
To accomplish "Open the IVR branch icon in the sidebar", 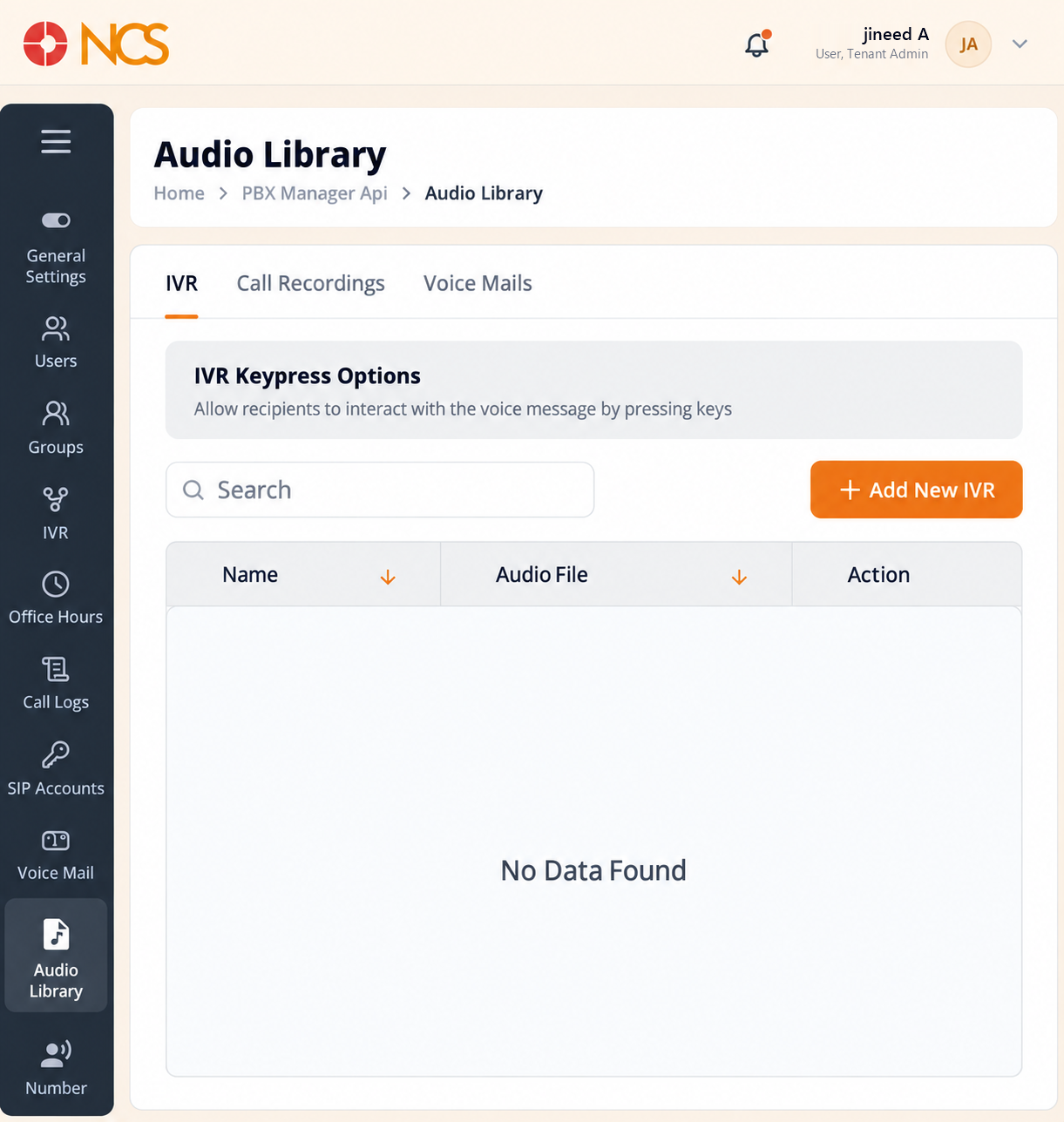I will click(56, 499).
